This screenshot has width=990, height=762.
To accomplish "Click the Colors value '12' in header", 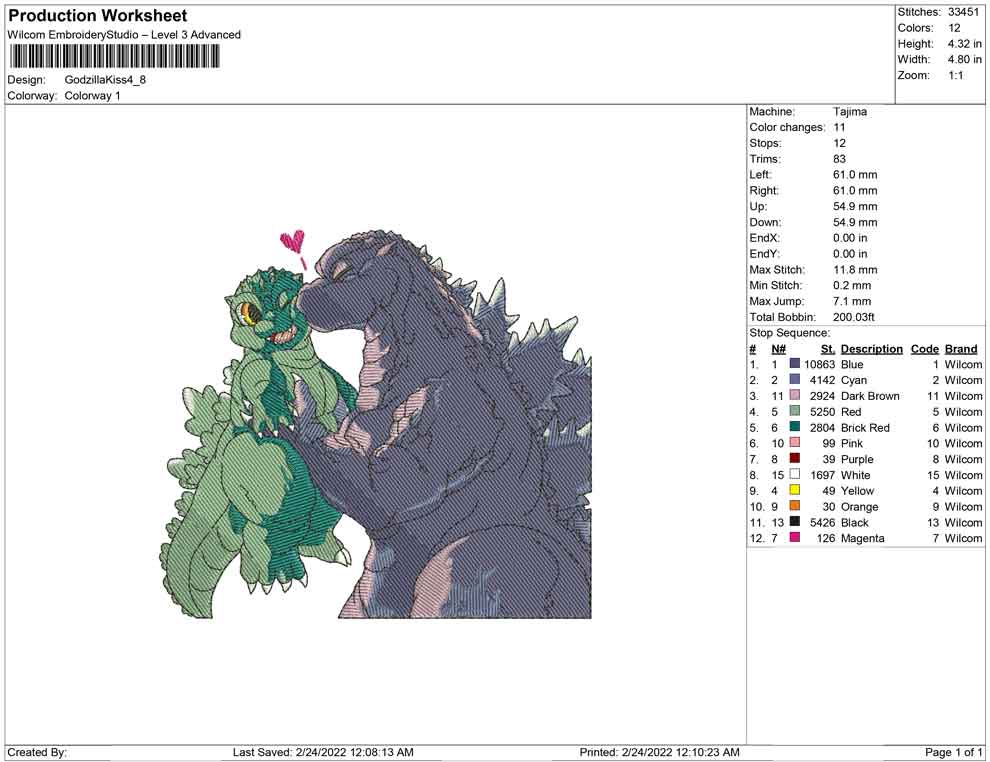I will (954, 28).
